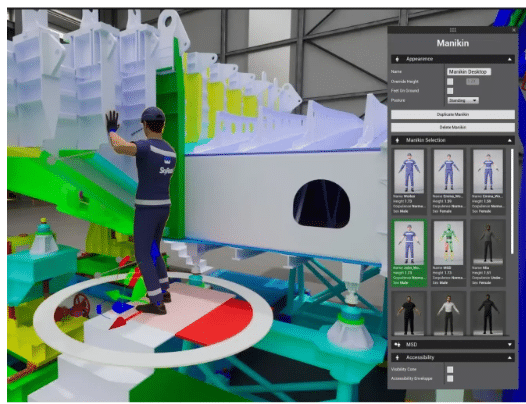Collapse the Manikin Selection section arrow
Image resolution: width=526 pixels, height=404 pixels.
point(510,140)
